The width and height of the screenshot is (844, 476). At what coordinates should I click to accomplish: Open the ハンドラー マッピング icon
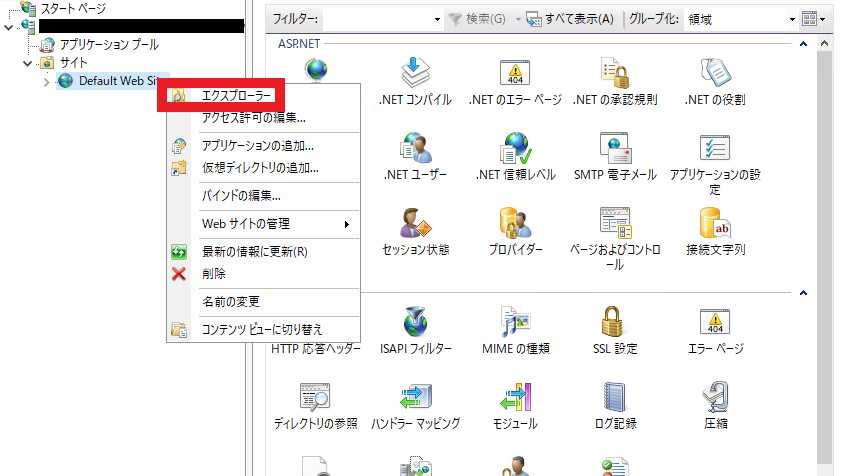click(x=415, y=397)
